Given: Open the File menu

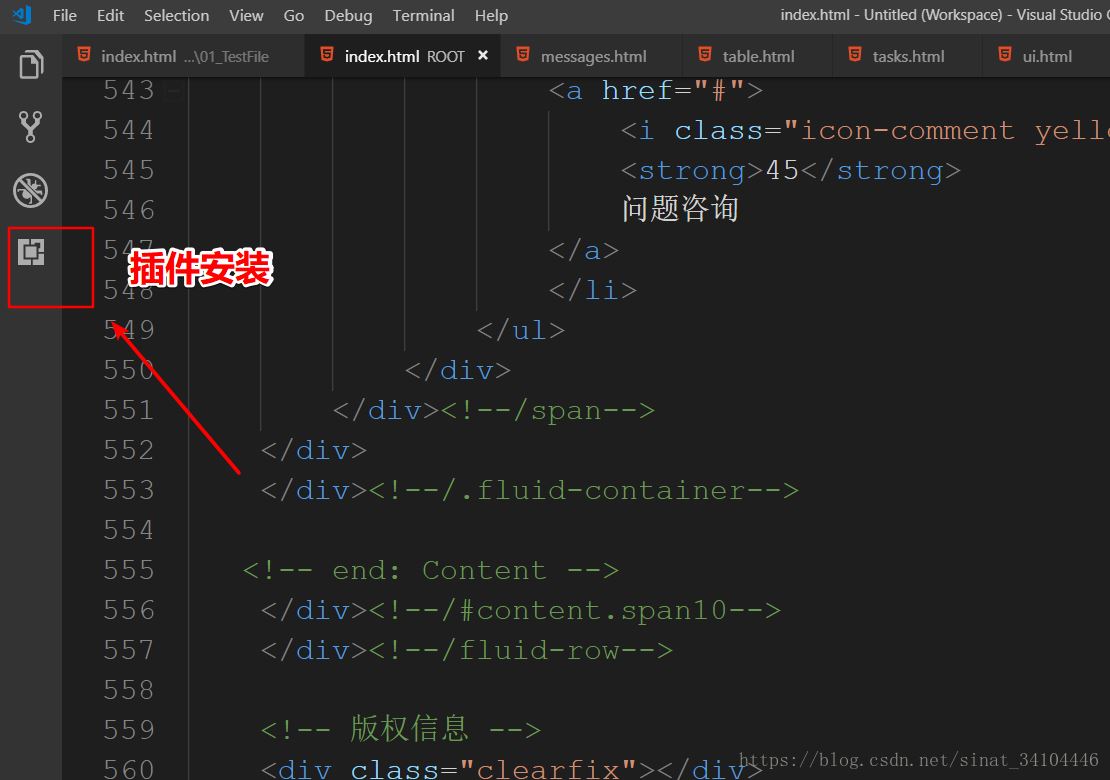Looking at the screenshot, I should 64,15.
